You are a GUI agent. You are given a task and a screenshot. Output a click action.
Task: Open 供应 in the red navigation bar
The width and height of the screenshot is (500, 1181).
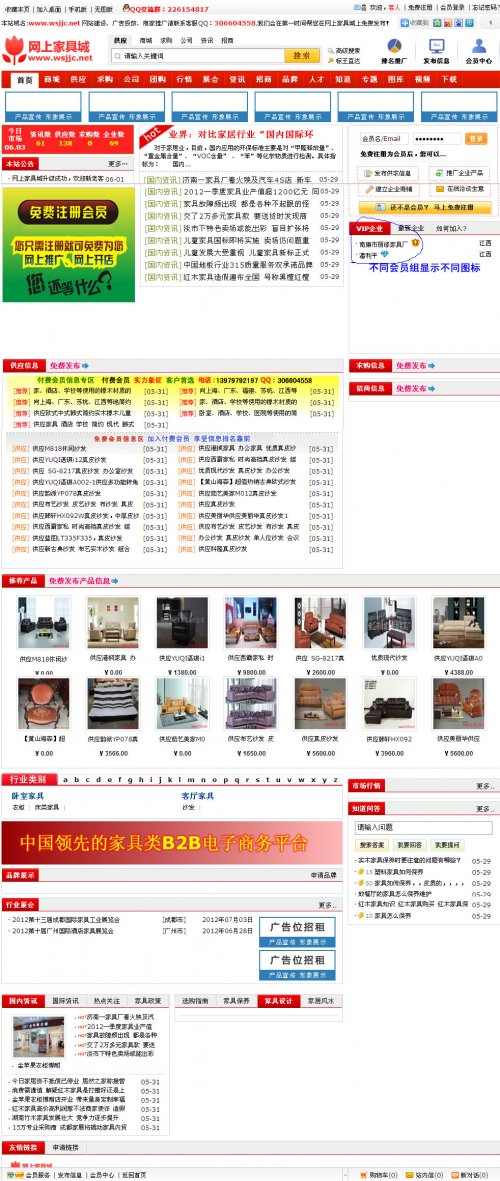pyautogui.click(x=78, y=79)
